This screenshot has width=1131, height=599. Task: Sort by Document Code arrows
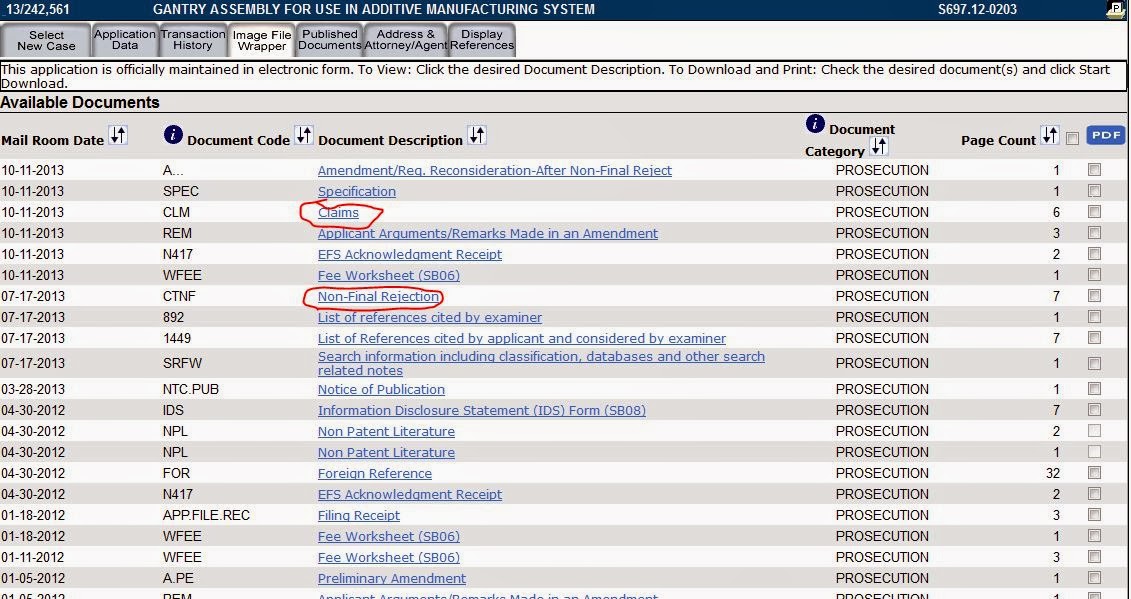pyautogui.click(x=304, y=135)
